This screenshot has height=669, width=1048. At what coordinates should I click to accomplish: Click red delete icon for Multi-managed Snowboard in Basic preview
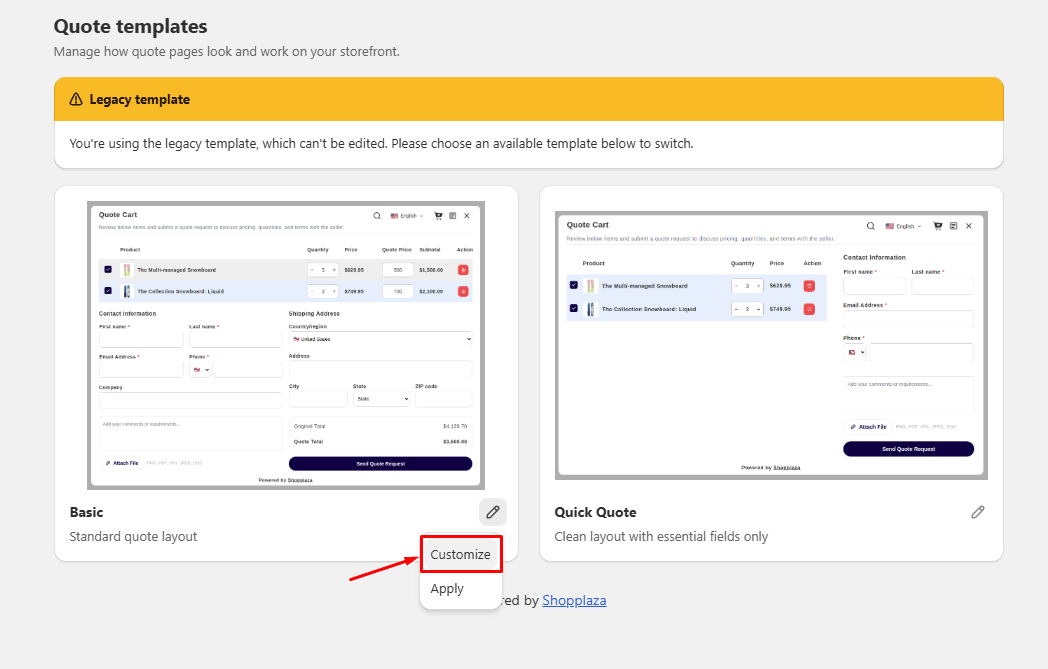[463, 270]
